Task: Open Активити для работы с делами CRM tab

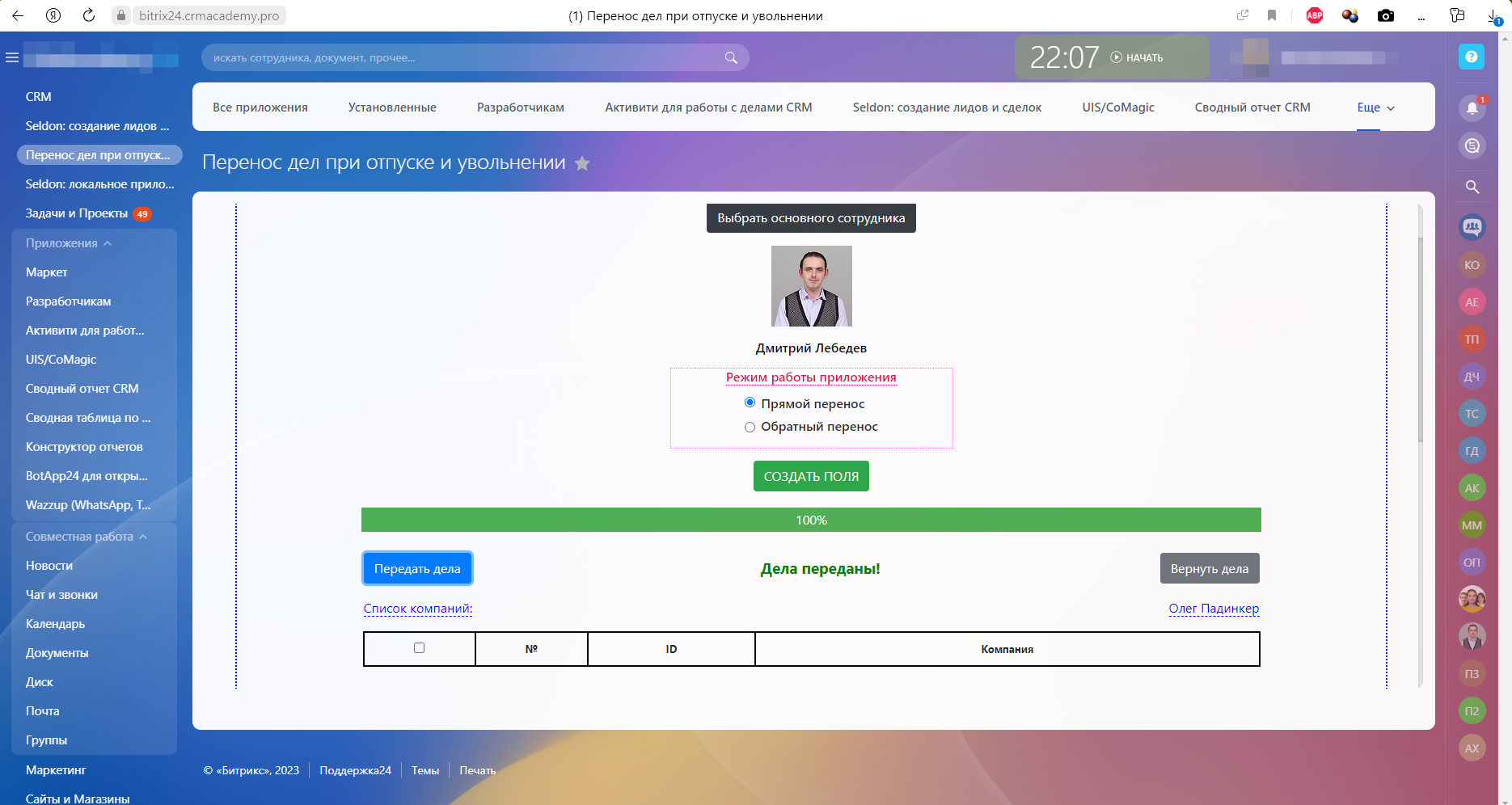Action: 708,107
